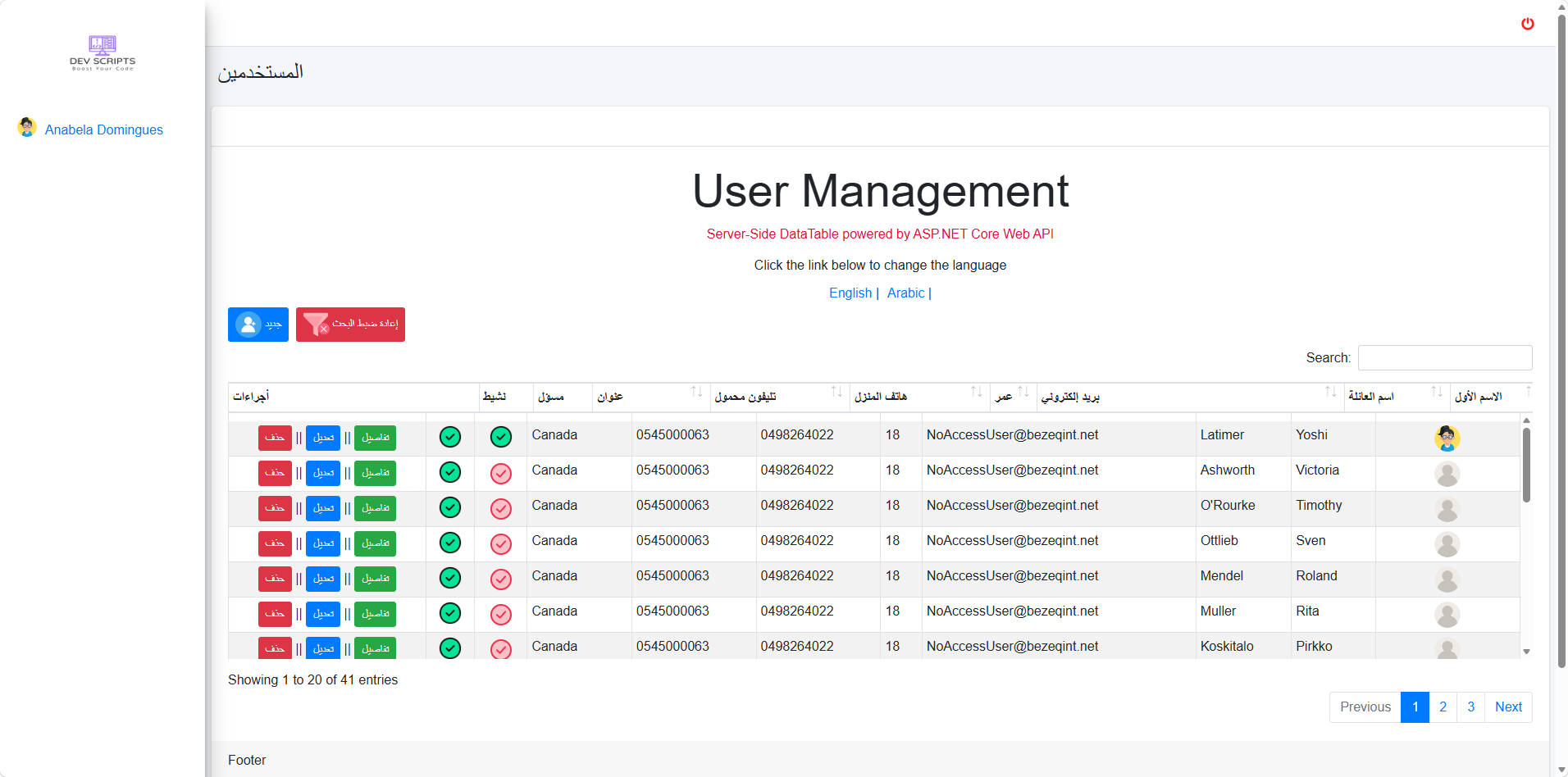The height and width of the screenshot is (777, 1568).
Task: Open details (تفاصيل) for Roland Mendel
Action: [375, 579]
